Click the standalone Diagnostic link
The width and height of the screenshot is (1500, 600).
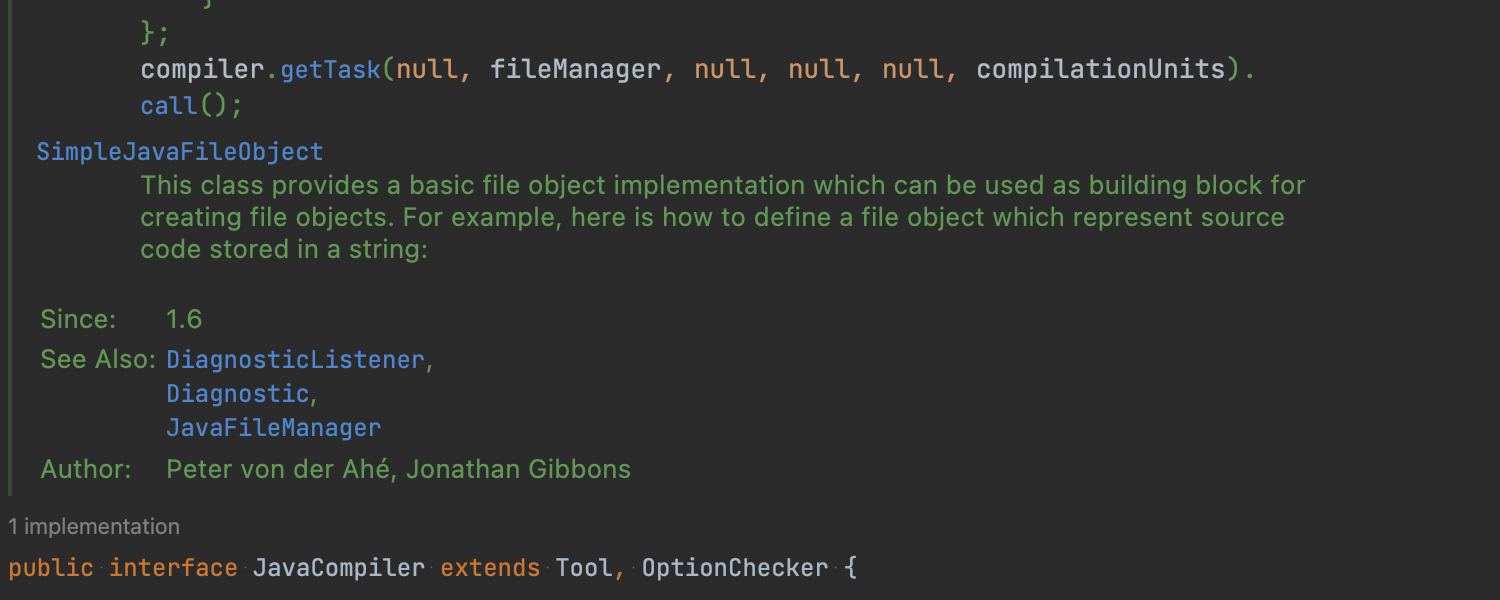[237, 394]
